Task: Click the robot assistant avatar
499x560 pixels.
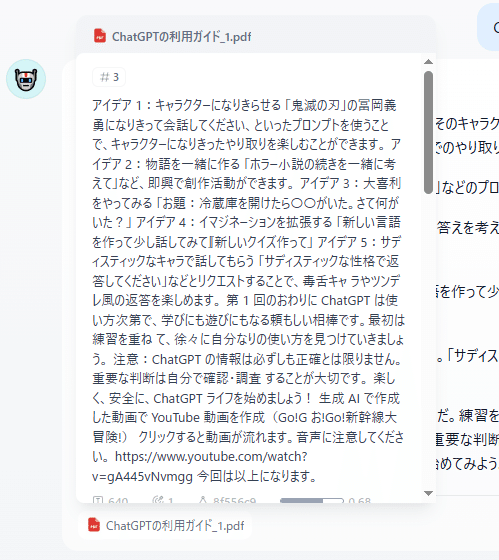Action: [x=26, y=79]
